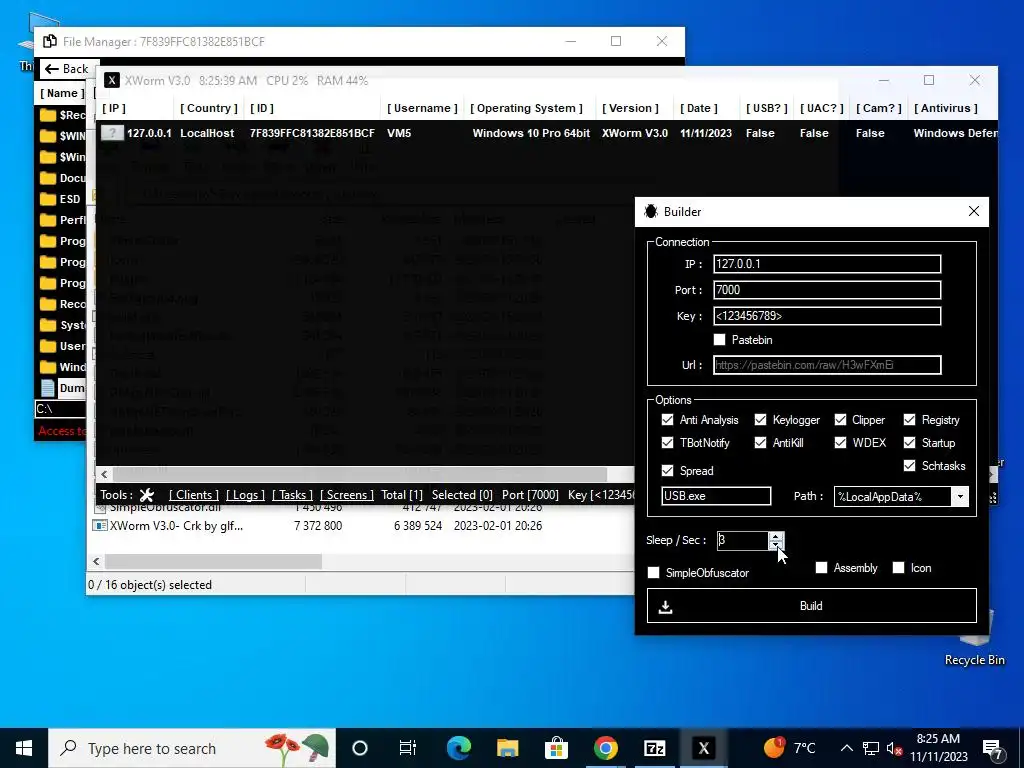
Task: Uncheck the Startup option
Action: point(910,442)
